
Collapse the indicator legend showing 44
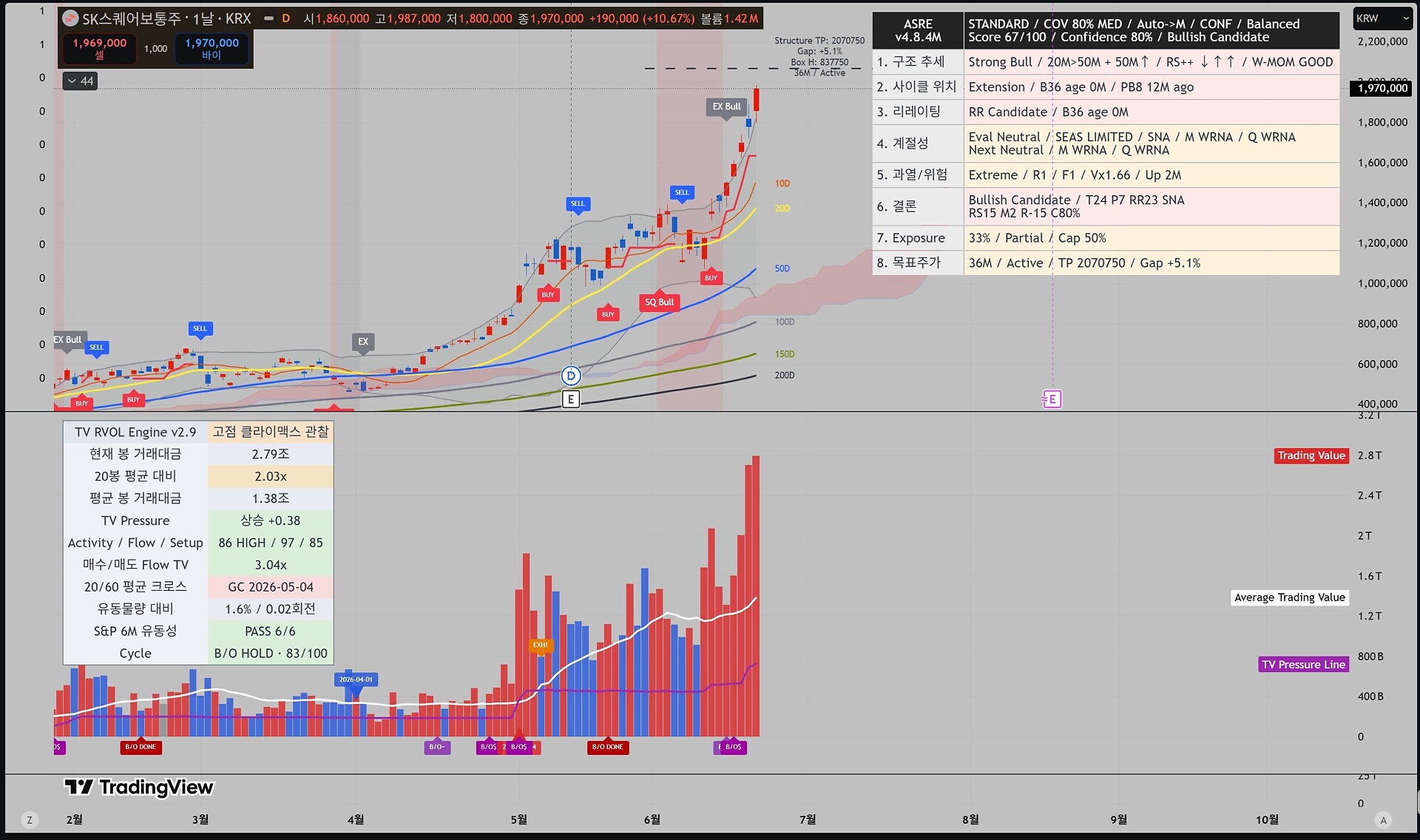[80, 81]
